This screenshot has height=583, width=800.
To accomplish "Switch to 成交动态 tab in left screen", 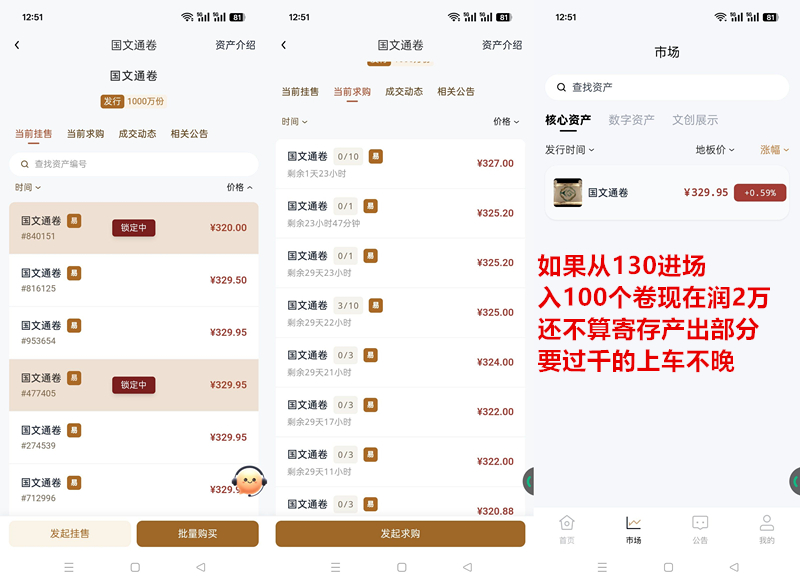I will 137,134.
